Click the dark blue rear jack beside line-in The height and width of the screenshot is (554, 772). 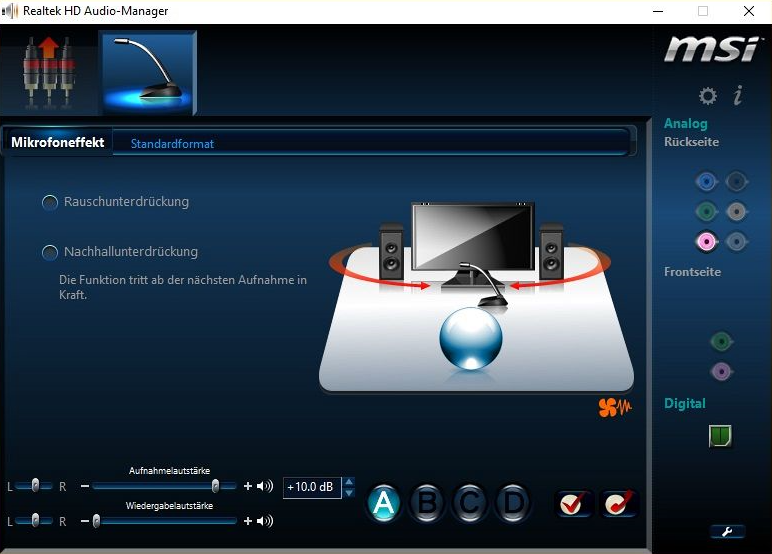(736, 182)
